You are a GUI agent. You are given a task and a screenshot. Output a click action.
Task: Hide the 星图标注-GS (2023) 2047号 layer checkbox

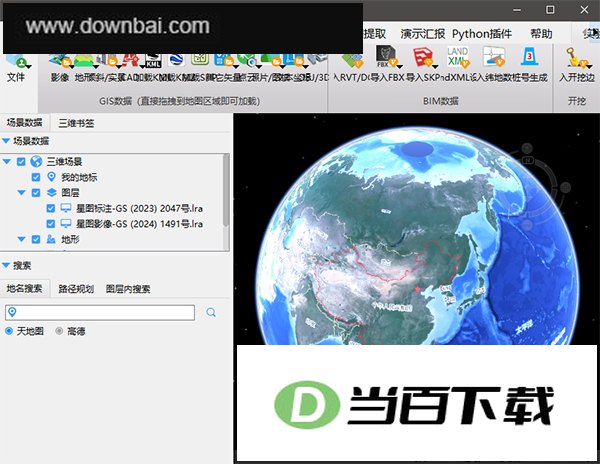click(51, 208)
